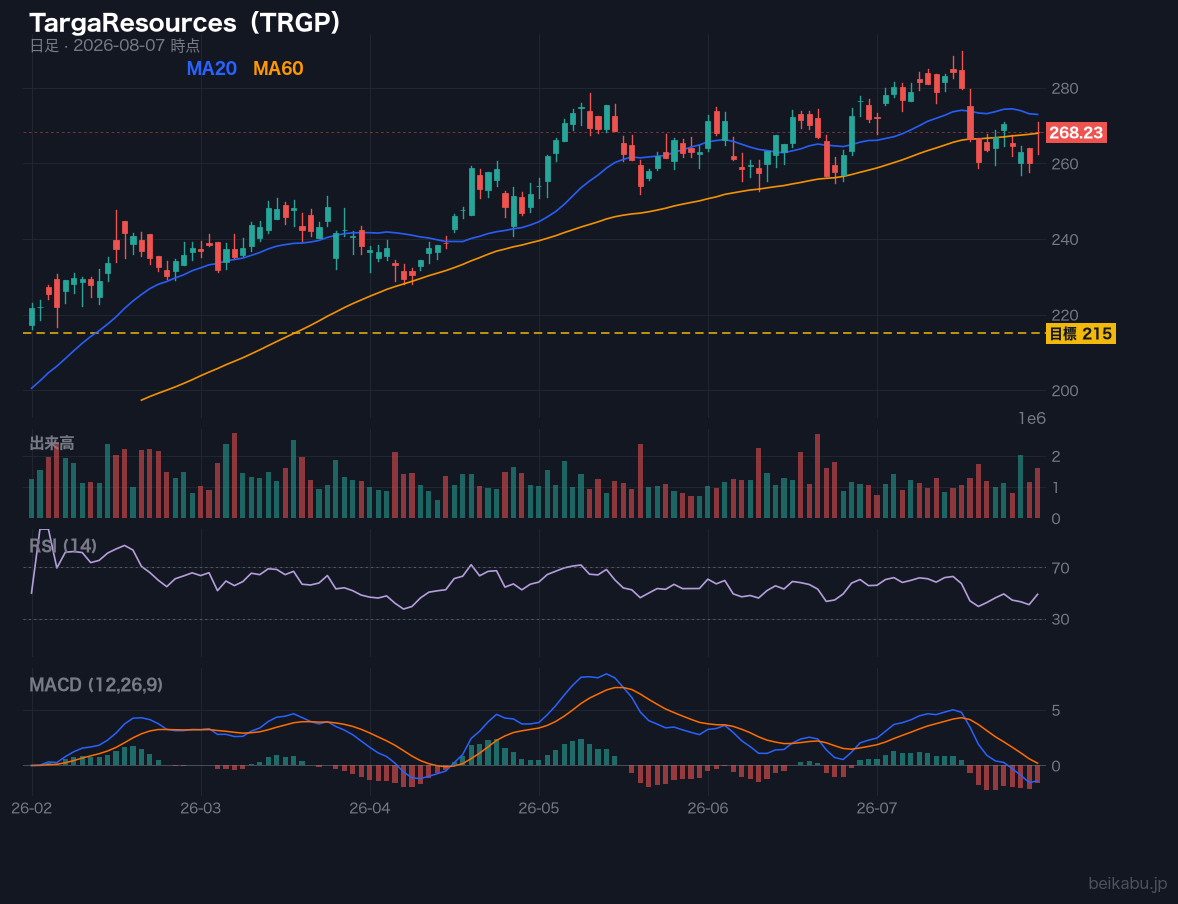Click the 1e6 volume scale label

[x=1032, y=419]
